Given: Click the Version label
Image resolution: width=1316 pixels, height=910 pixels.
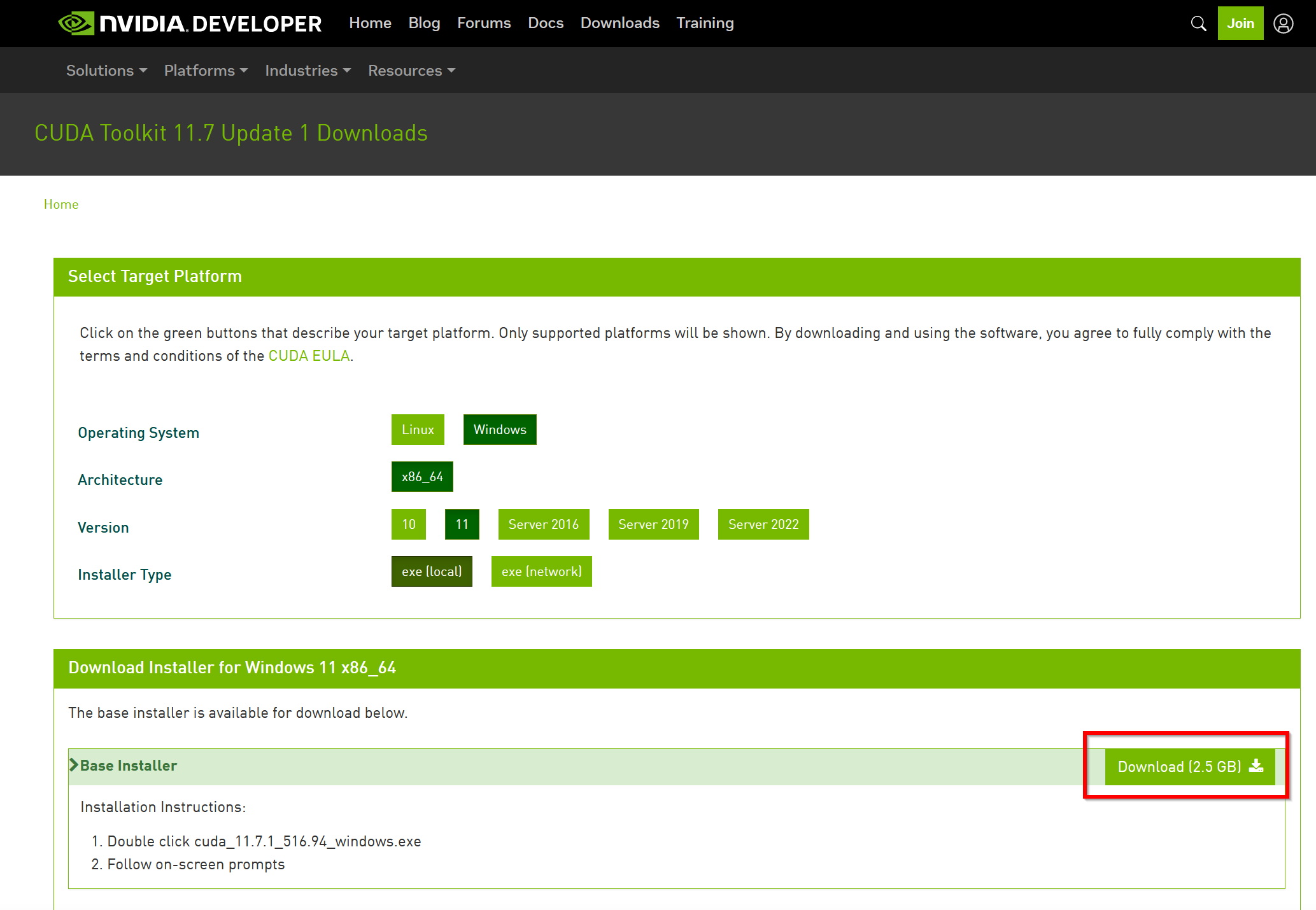Looking at the screenshot, I should 103,528.
